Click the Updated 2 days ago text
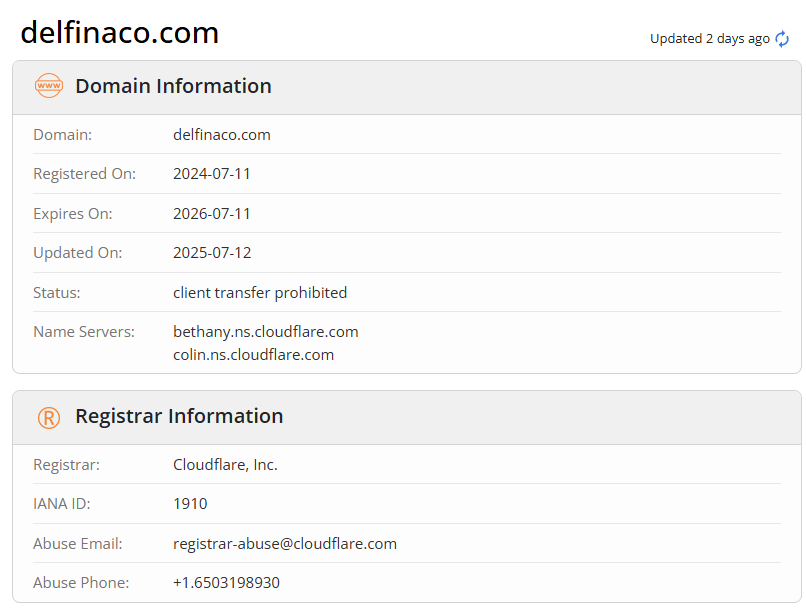Image resolution: width=806 pixels, height=616 pixels. click(x=709, y=39)
